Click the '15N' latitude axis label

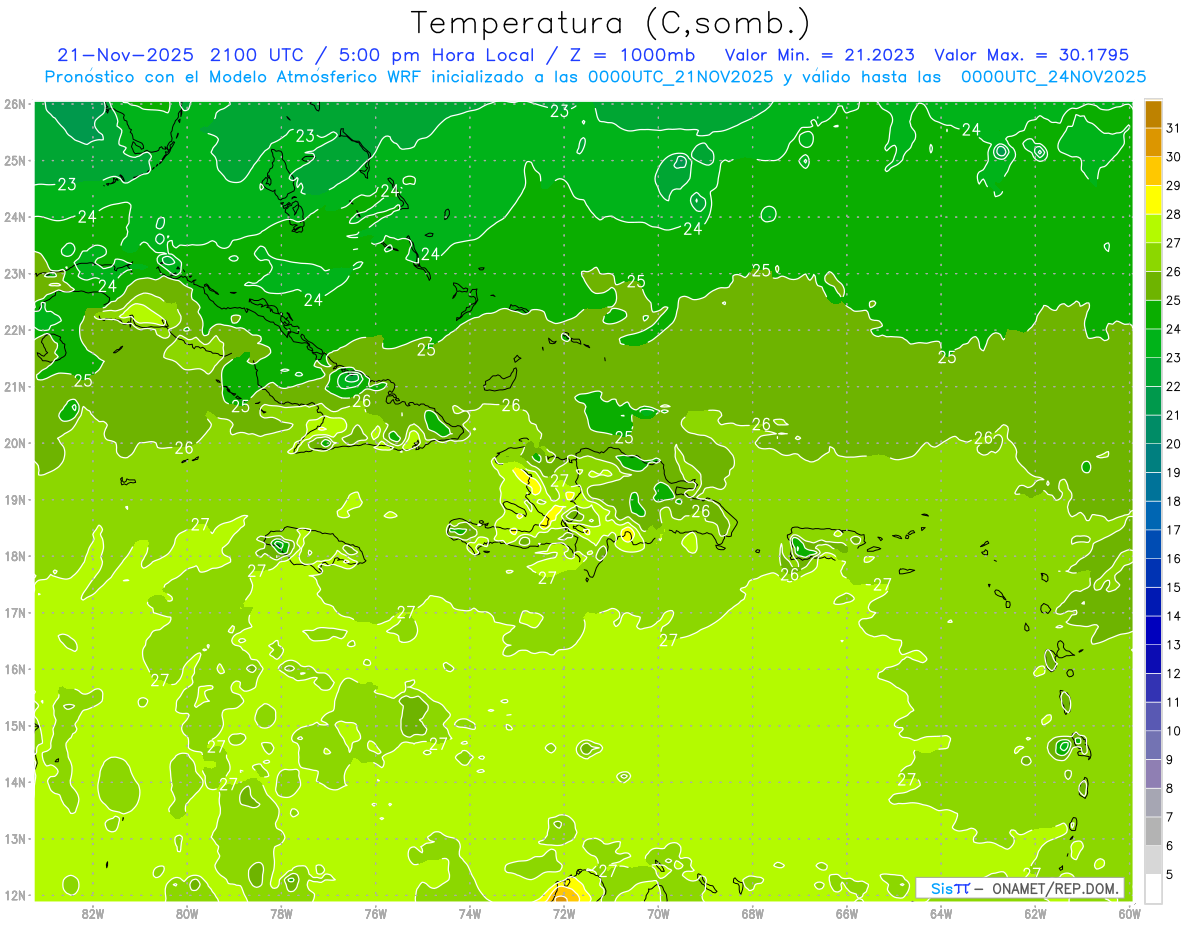click(x=15, y=725)
